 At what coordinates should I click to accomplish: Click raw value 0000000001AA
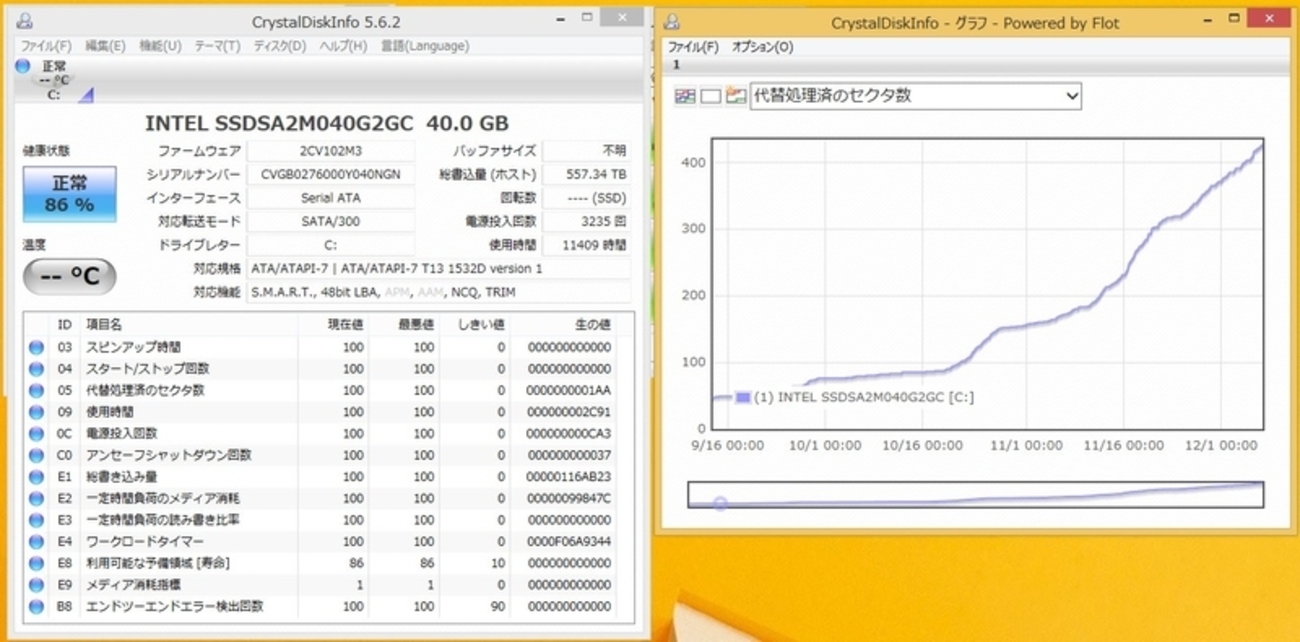click(x=568, y=390)
